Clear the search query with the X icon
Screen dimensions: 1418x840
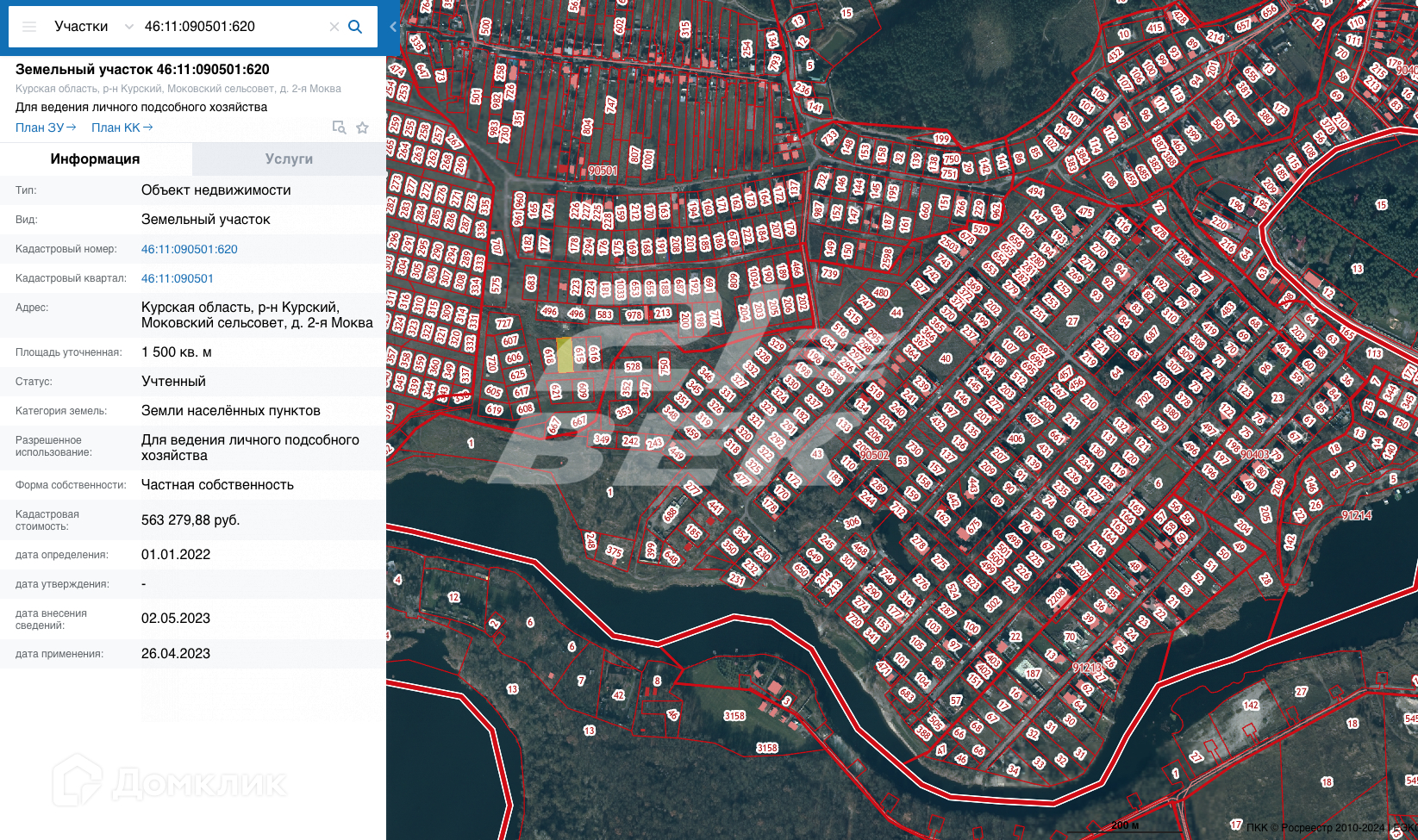click(334, 27)
